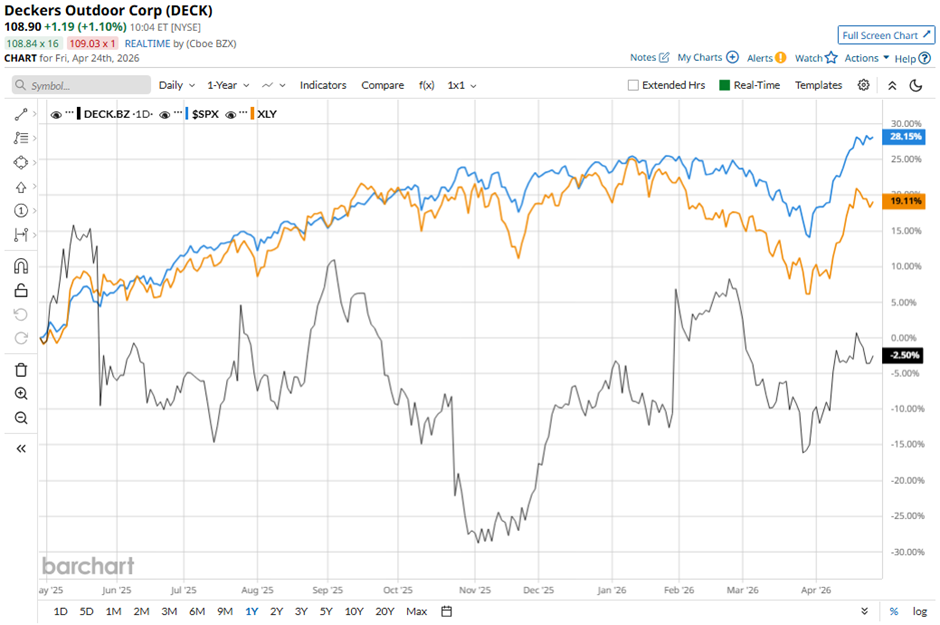Pick the numbered label annotation tool
This screenshot has height=625, width=940.
pyautogui.click(x=21, y=210)
